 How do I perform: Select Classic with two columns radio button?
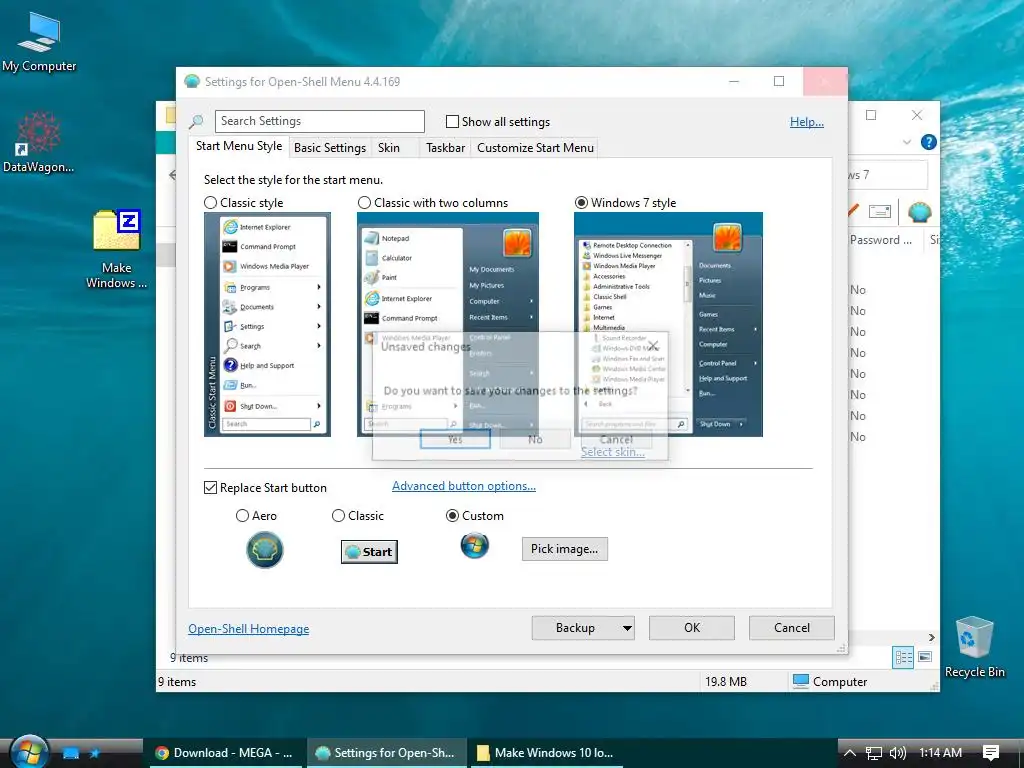364,202
